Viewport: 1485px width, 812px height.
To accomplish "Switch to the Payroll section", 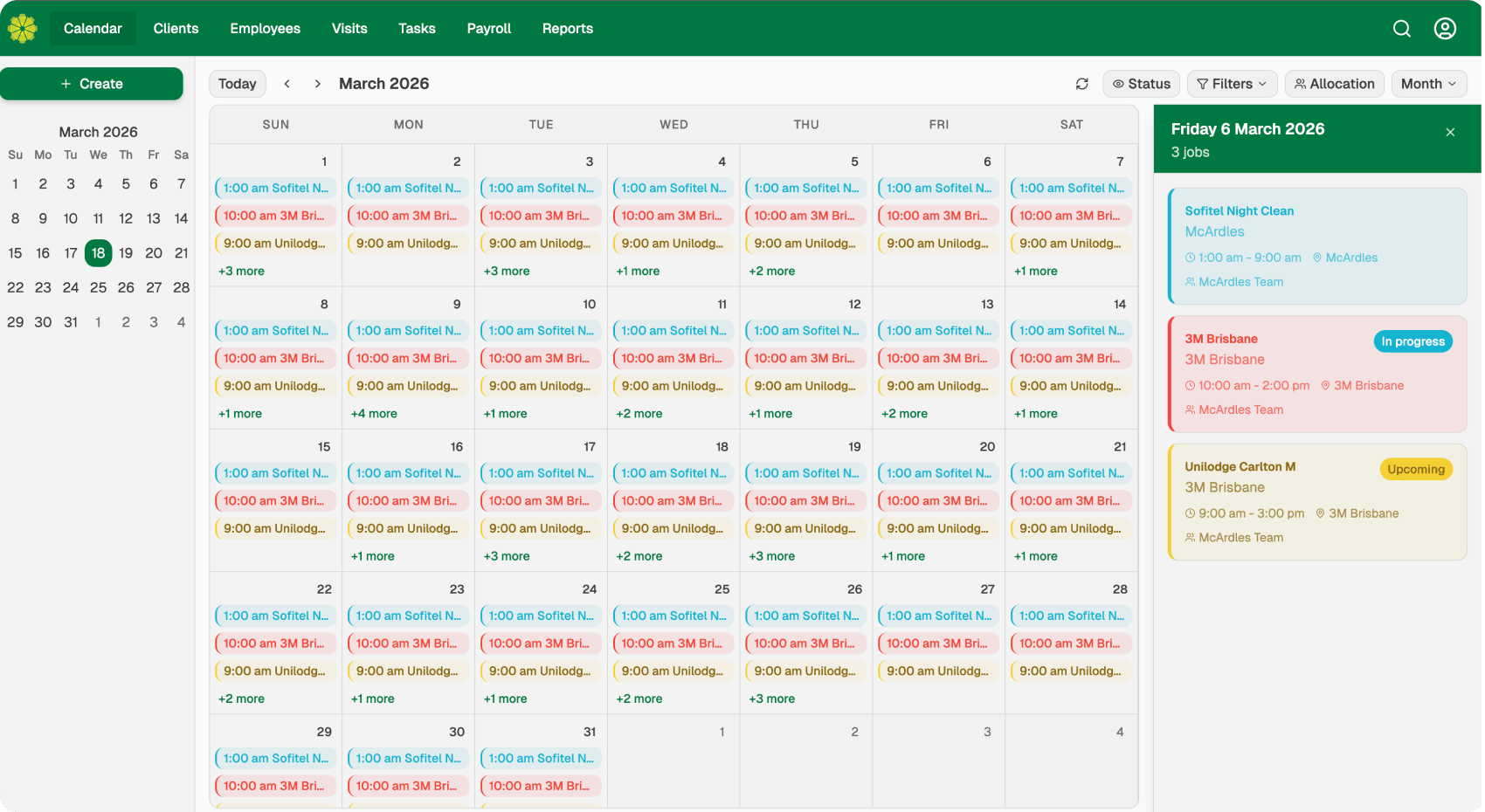I will point(488,28).
